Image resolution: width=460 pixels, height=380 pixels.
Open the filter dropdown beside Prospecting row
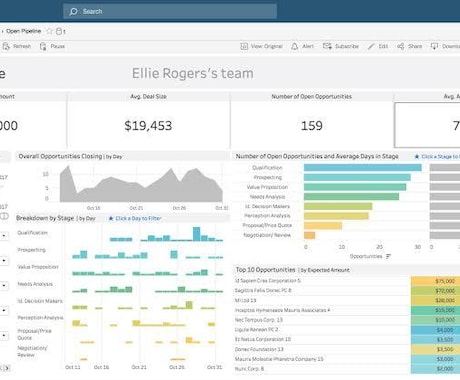4,260
